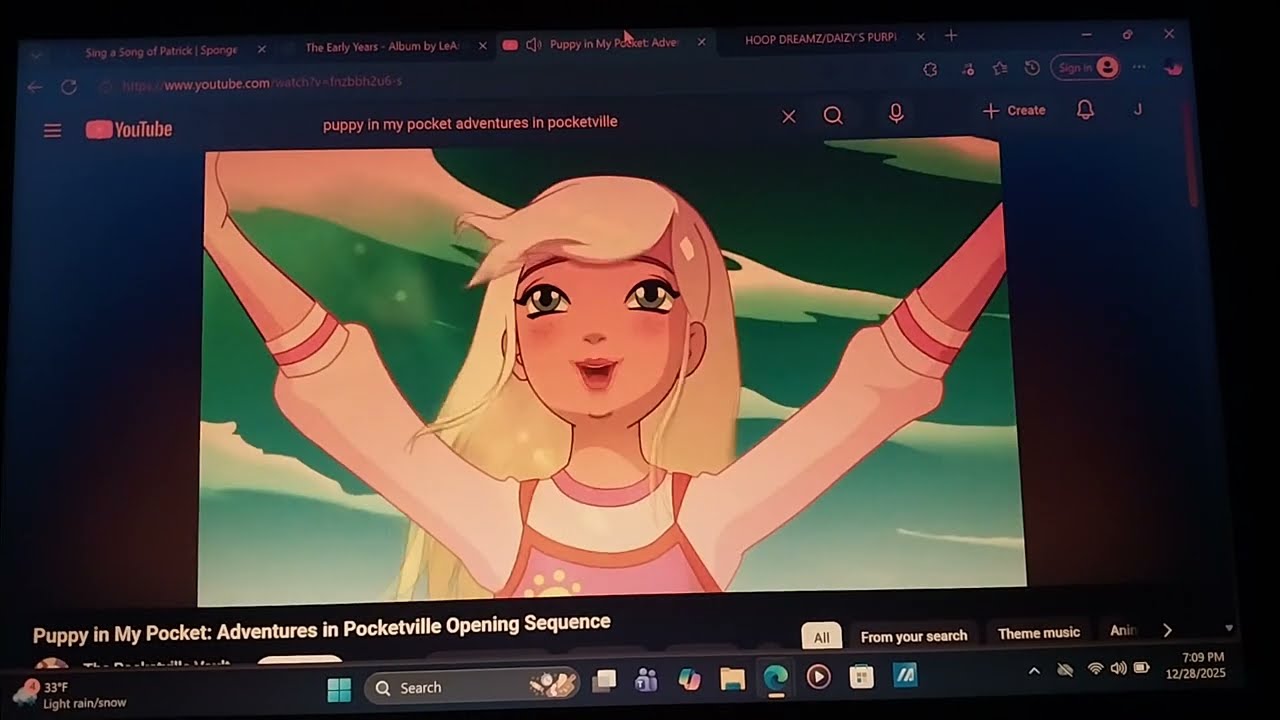Go back with the browser back arrow
This screenshot has width=1280, height=720.
pos(35,87)
